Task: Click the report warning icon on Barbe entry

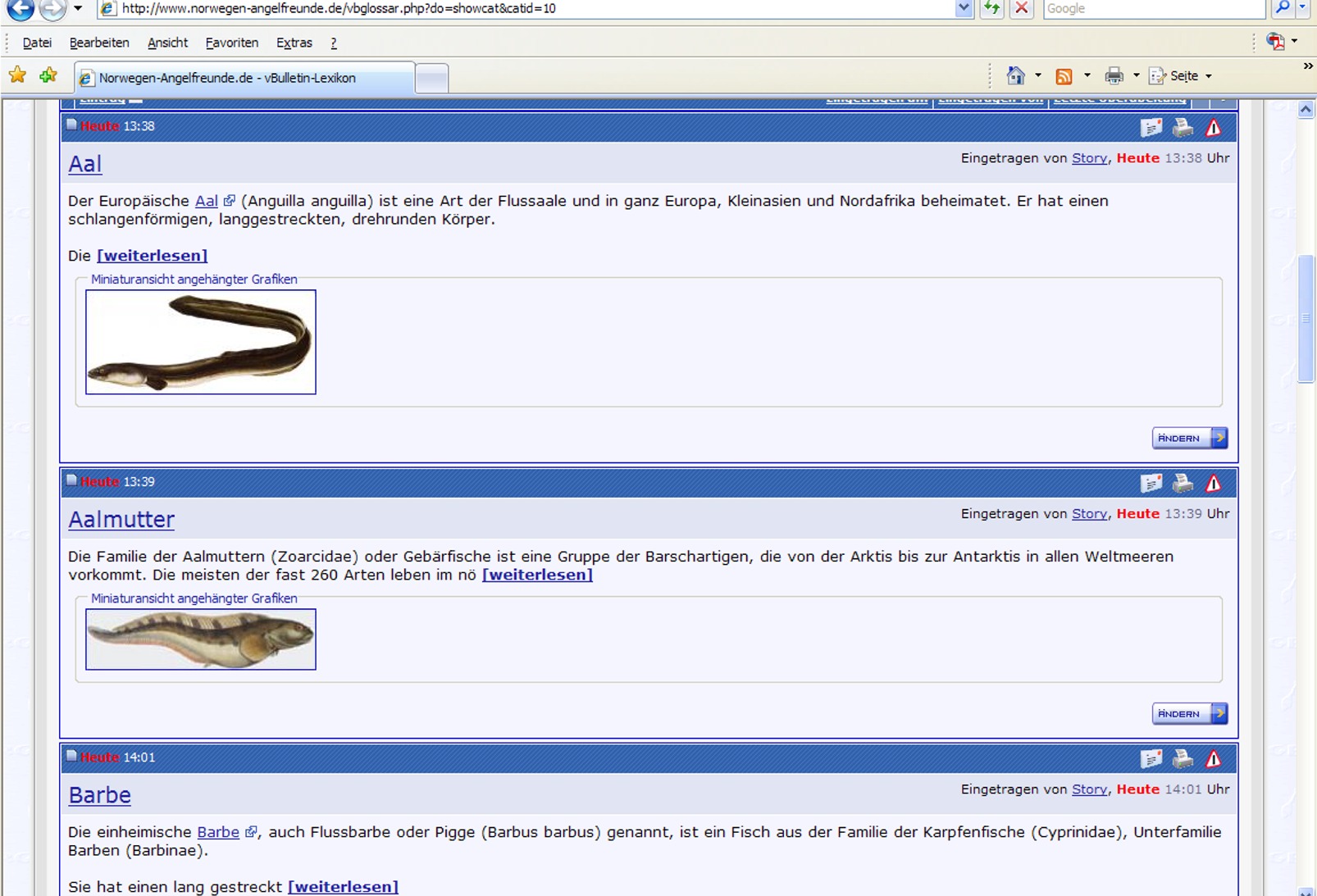Action: [1214, 758]
